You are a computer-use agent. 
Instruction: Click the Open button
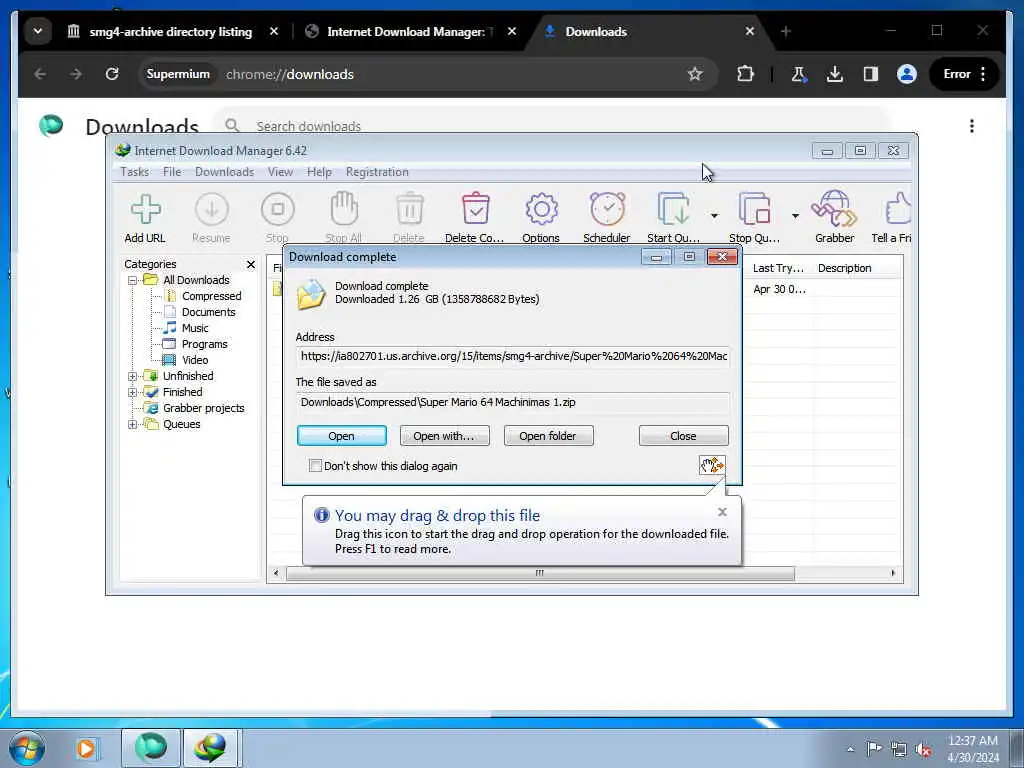342,436
